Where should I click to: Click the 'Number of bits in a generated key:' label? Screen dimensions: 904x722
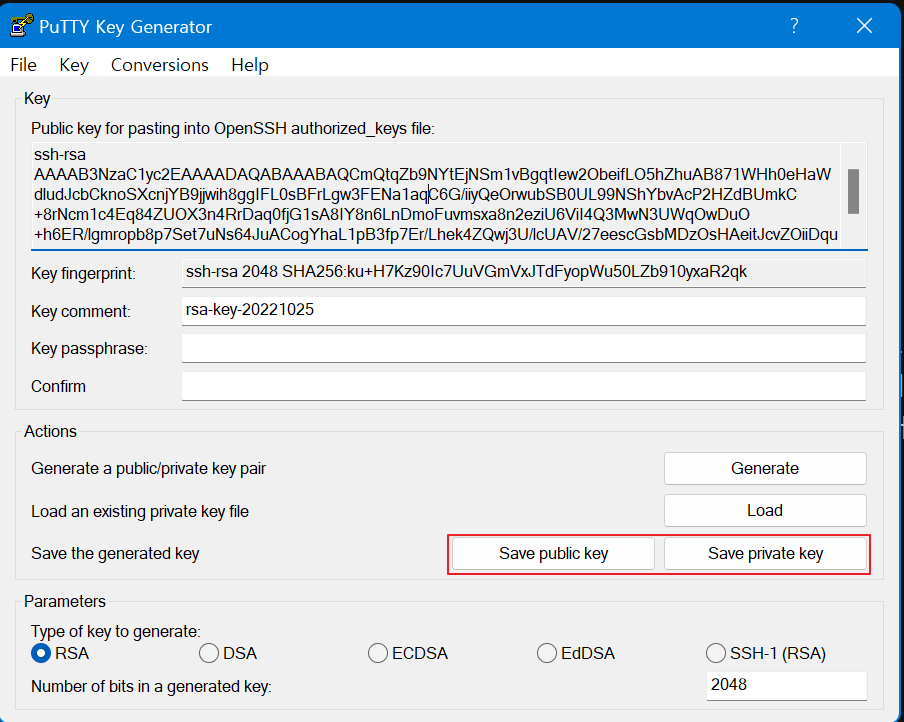(151, 686)
